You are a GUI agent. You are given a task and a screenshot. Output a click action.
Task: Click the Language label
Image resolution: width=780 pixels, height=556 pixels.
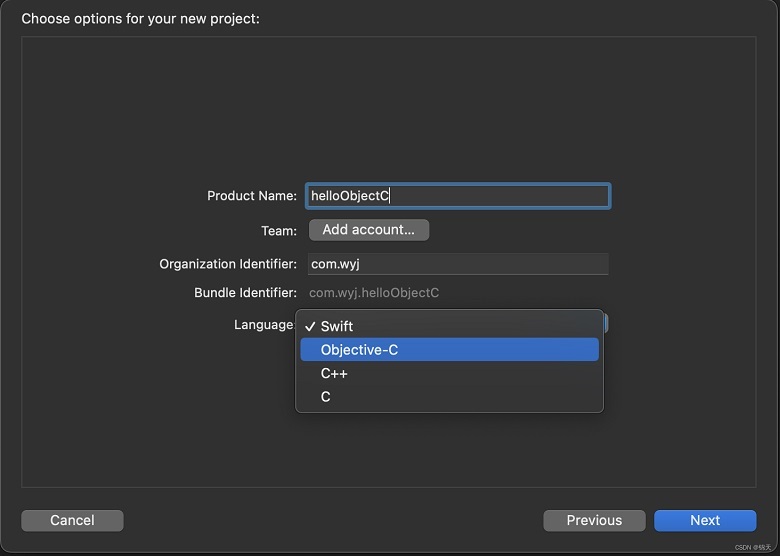tap(265, 325)
